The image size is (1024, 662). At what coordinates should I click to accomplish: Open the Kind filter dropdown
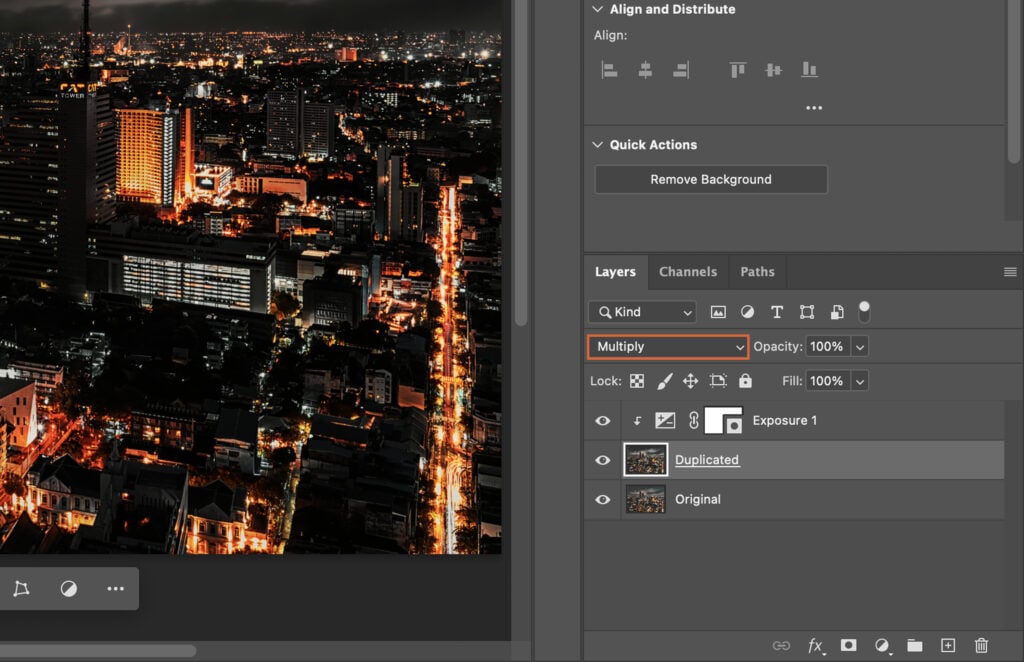click(641, 312)
